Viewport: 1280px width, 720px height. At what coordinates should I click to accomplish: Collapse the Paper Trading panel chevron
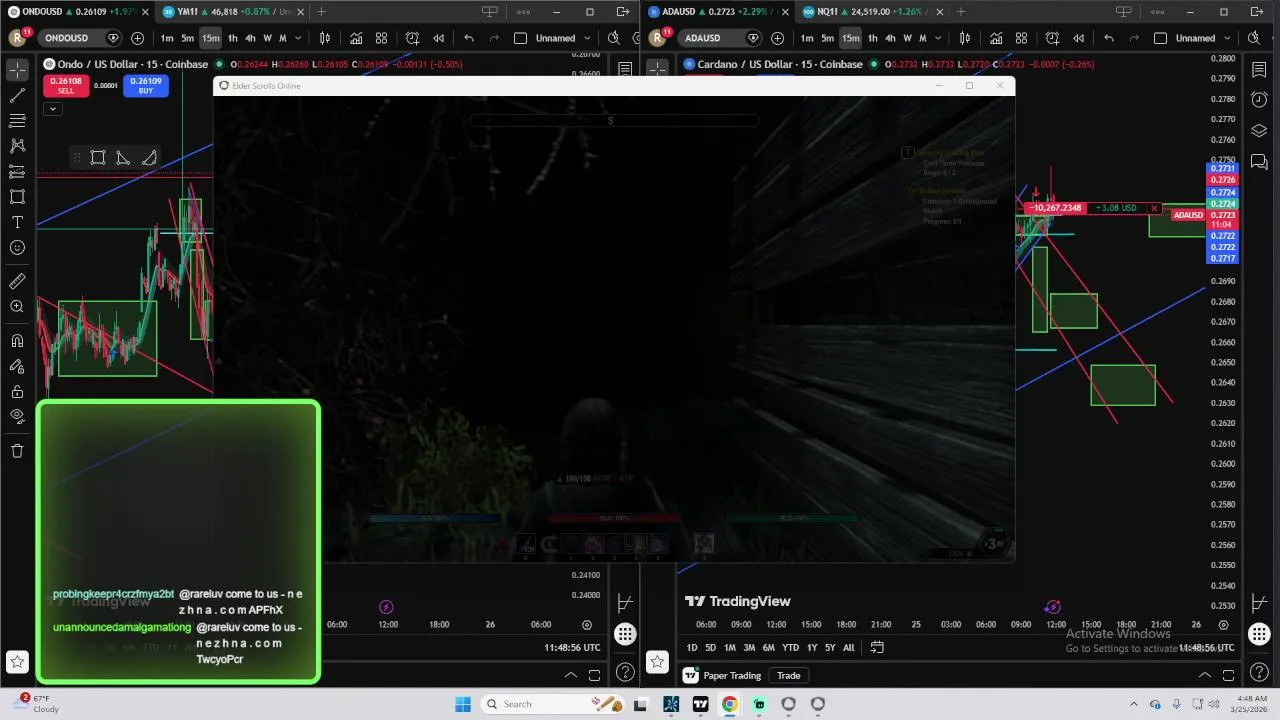click(1205, 676)
